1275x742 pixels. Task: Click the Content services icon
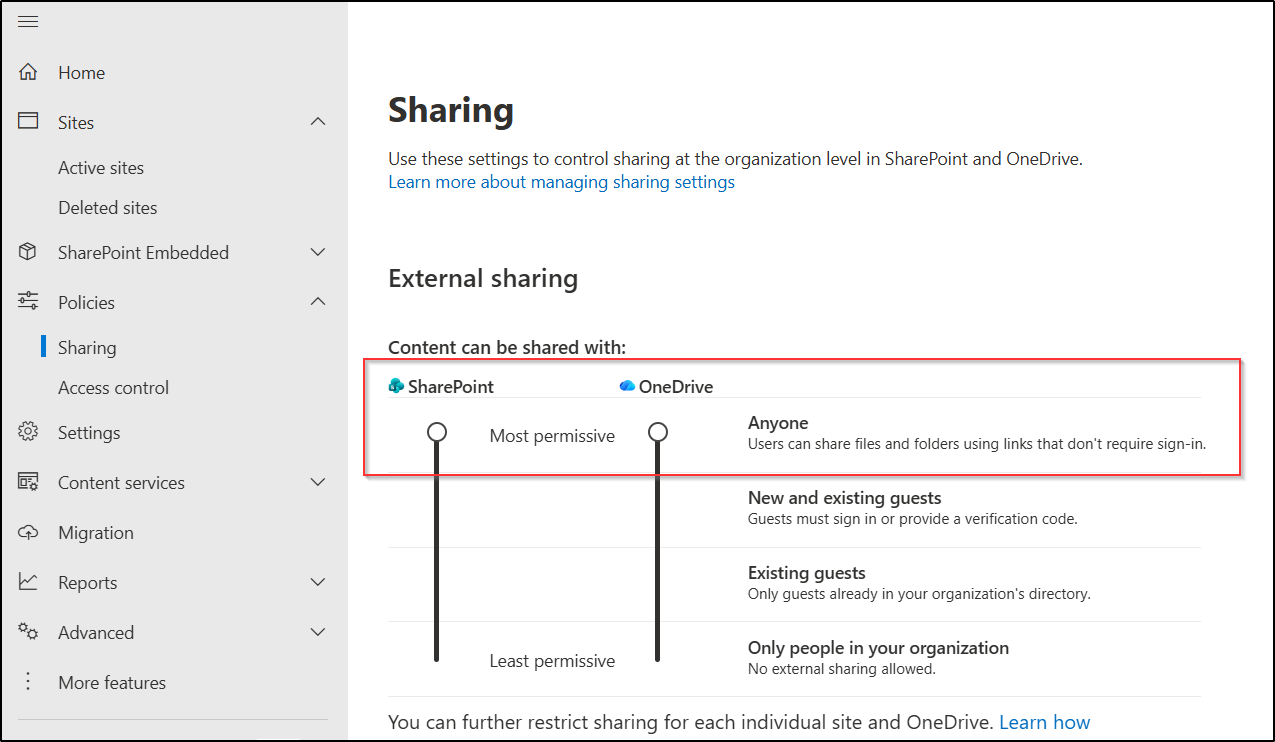pyautogui.click(x=28, y=482)
